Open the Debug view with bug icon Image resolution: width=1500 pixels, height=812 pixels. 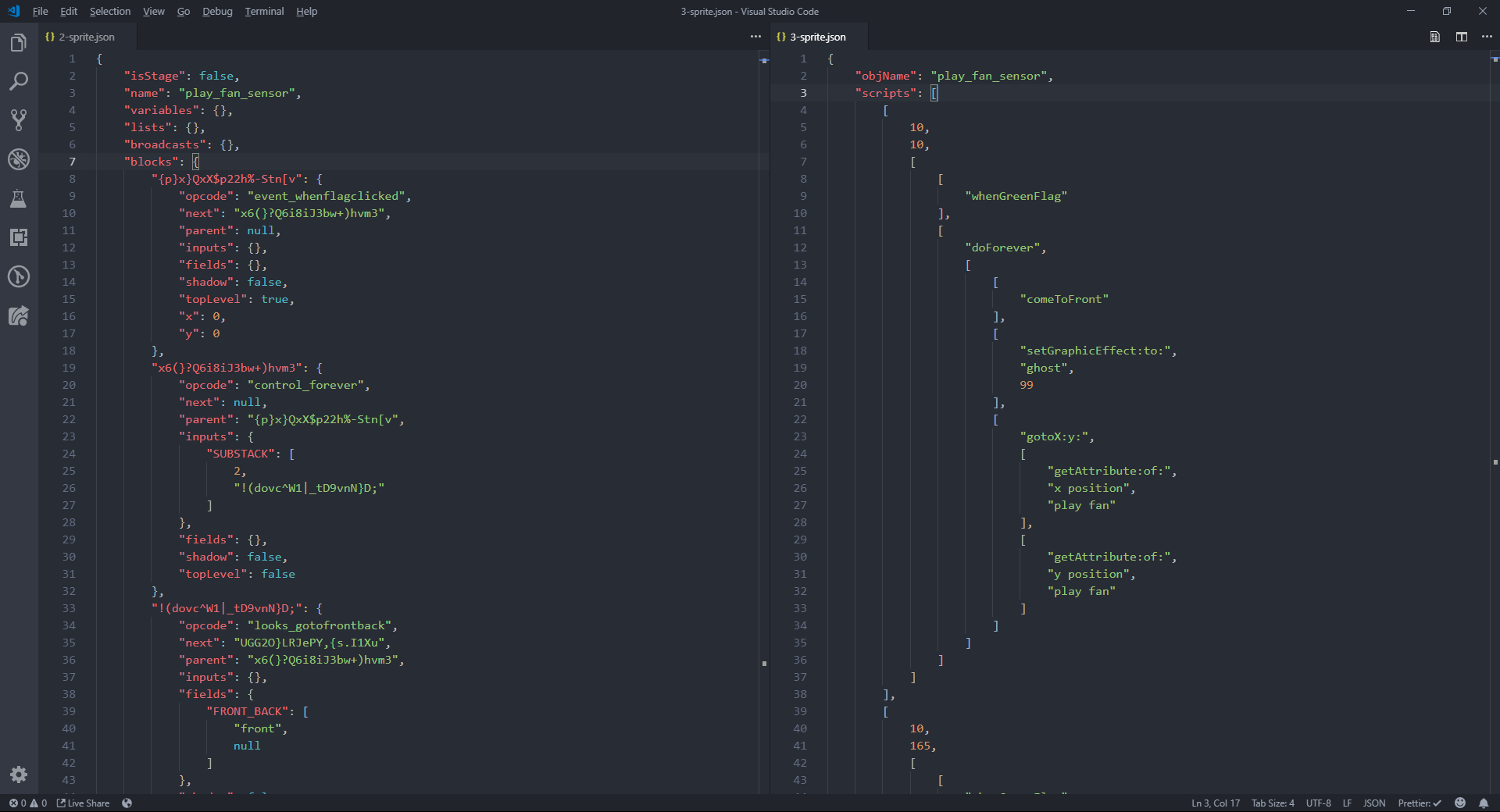pyautogui.click(x=19, y=159)
